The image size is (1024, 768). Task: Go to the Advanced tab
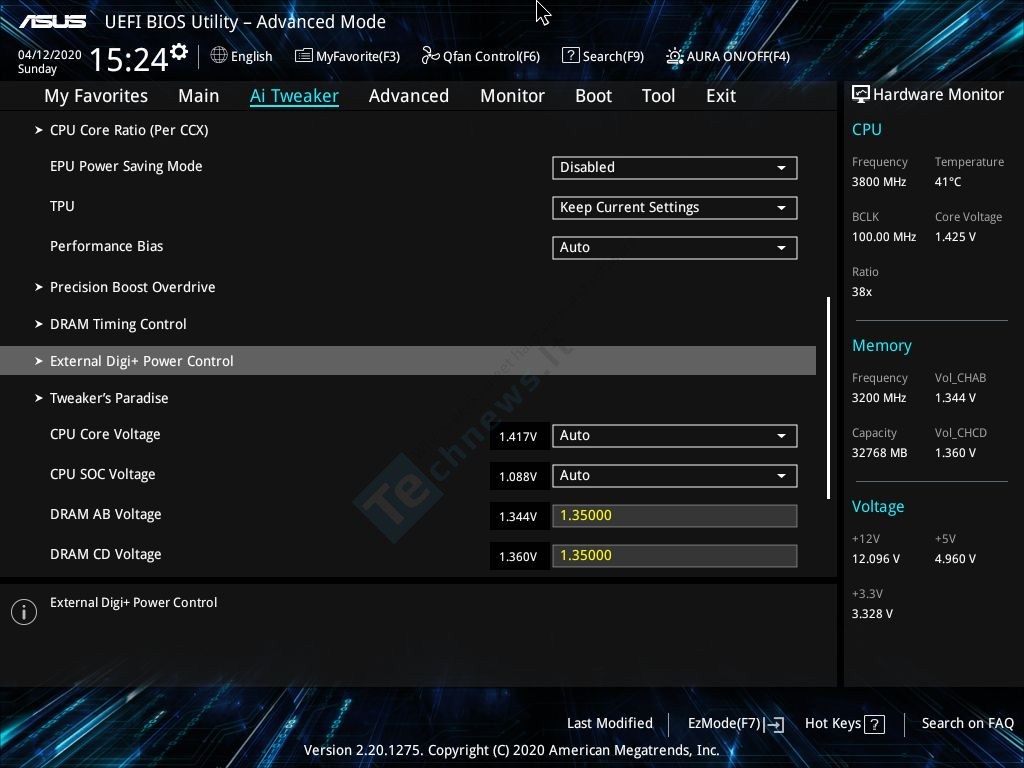(409, 96)
